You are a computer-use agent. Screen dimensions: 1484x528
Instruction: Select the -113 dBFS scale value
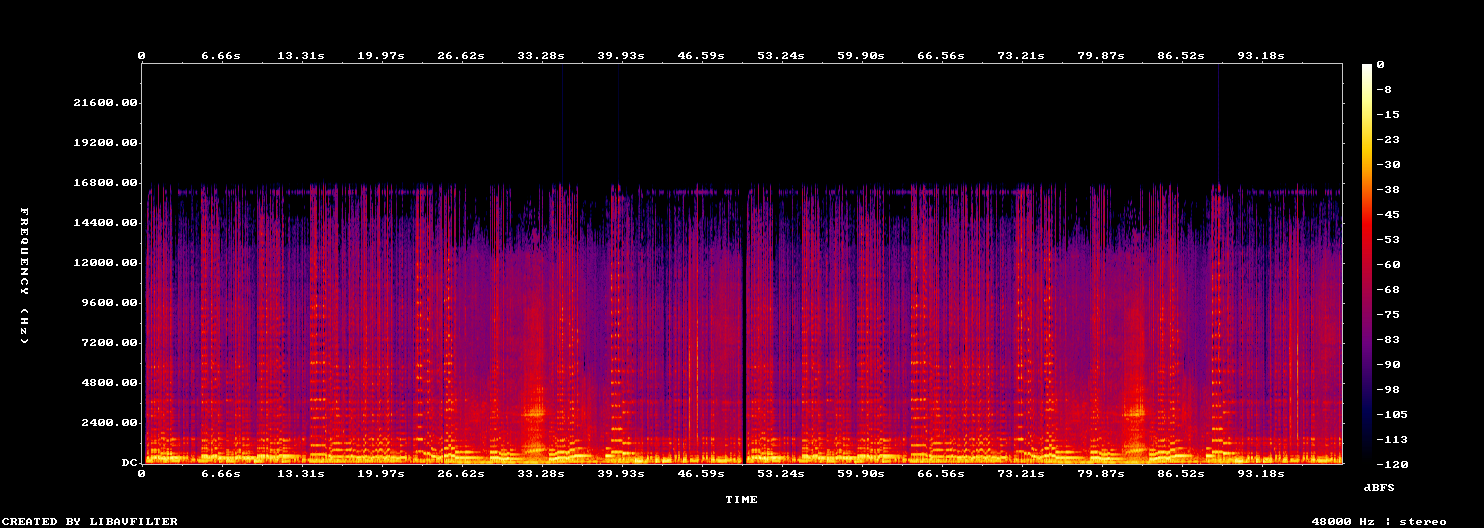1391,439
